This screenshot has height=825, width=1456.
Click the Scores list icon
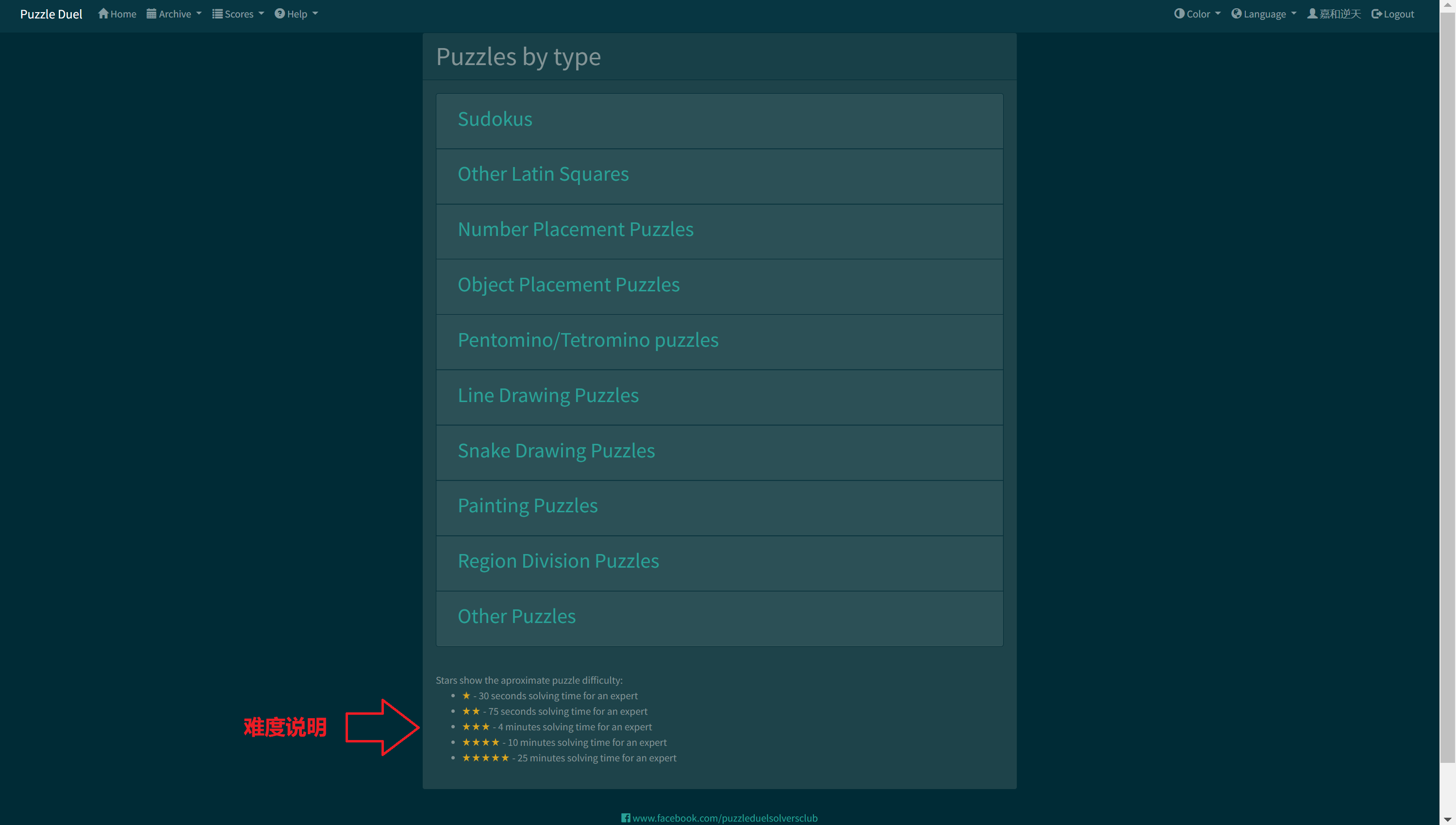pos(217,14)
